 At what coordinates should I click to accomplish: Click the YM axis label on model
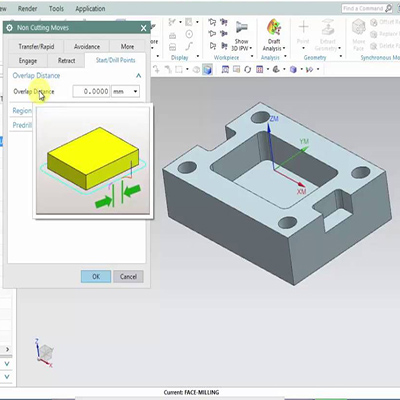[x=304, y=141]
